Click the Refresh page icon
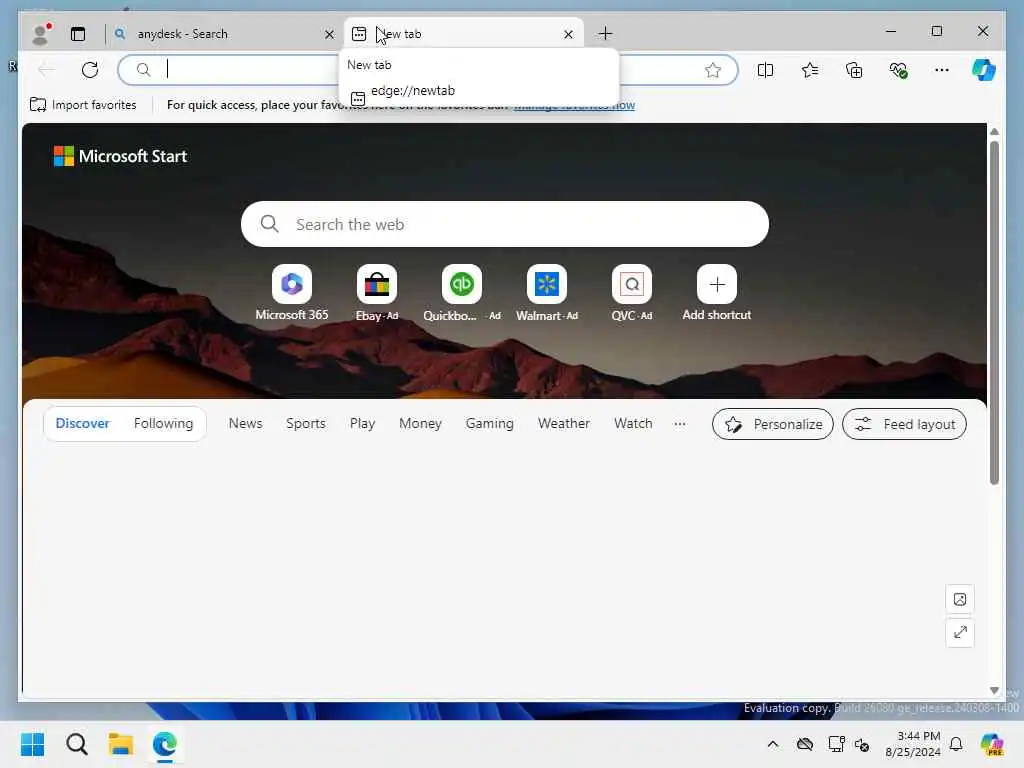The image size is (1024, 768). 90,69
